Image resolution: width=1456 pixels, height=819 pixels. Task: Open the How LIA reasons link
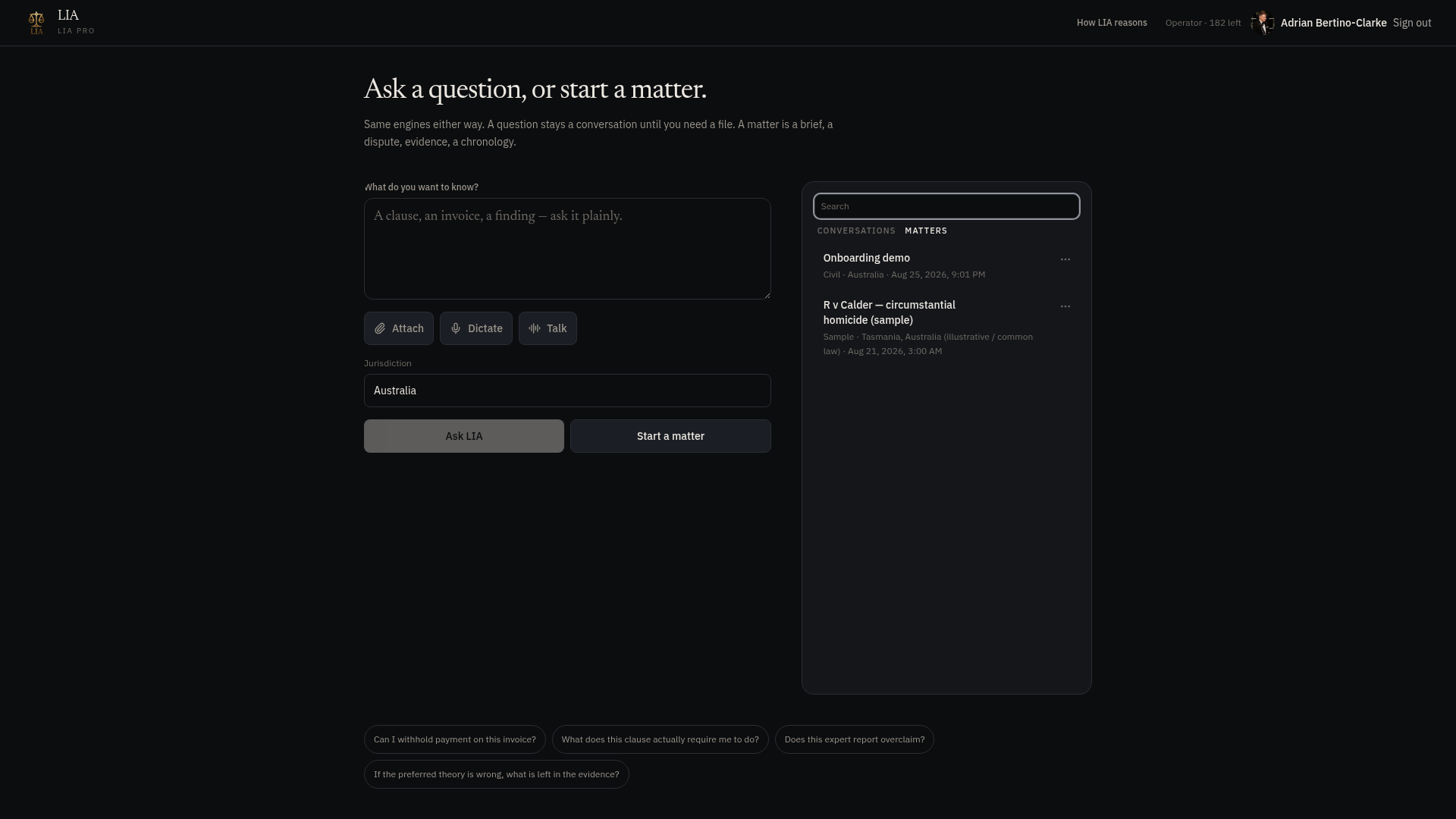pos(1112,23)
